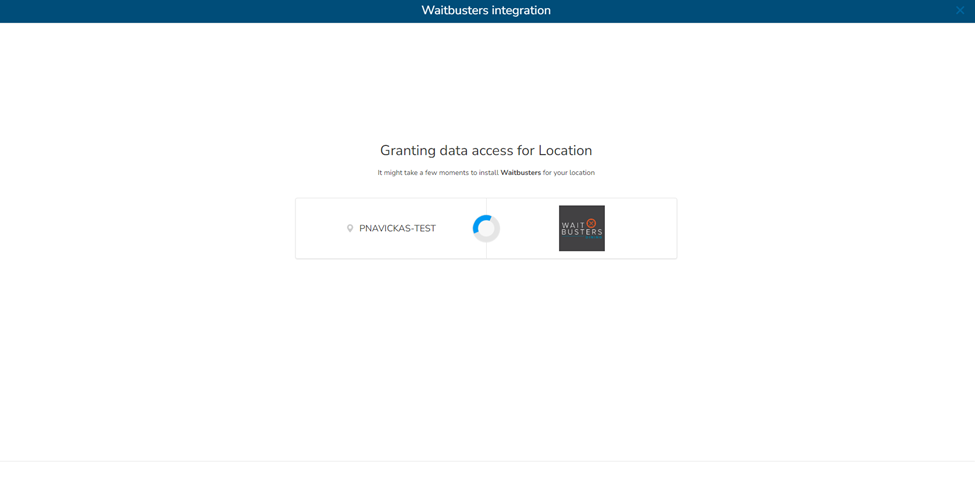Select the PNAVICKAS-TEST location name
Screen dimensions: 975x477
click(x=397, y=228)
